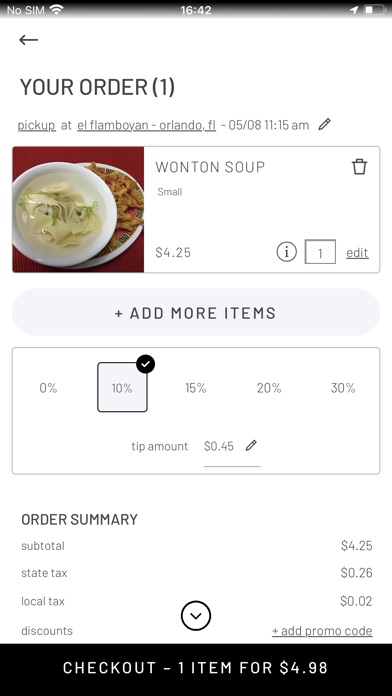This screenshot has height=696, width=392.
Task: Delete Wonton Soup with the trash icon
Action: 359,167
